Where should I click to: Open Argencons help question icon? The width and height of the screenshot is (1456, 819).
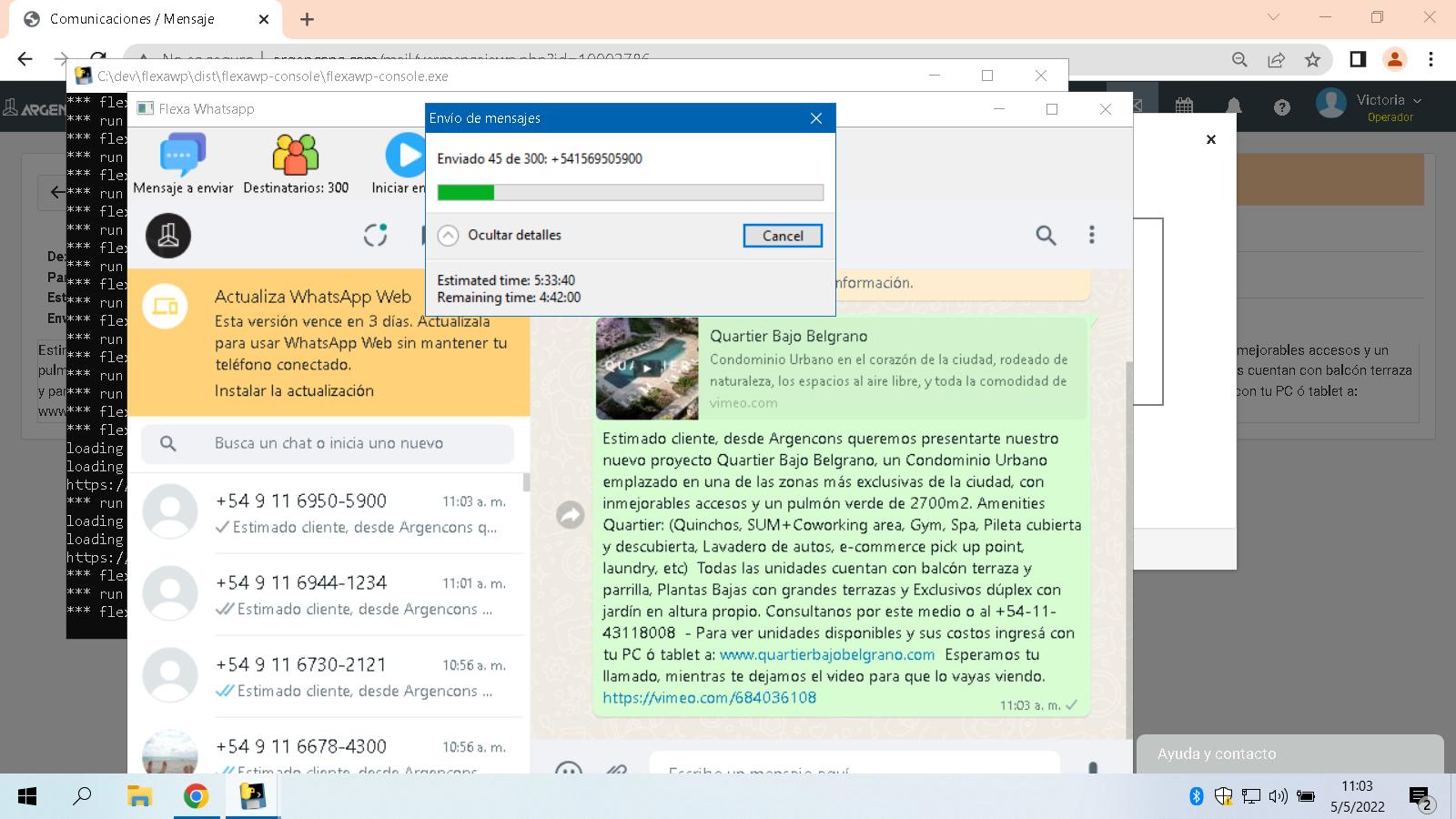[1282, 107]
